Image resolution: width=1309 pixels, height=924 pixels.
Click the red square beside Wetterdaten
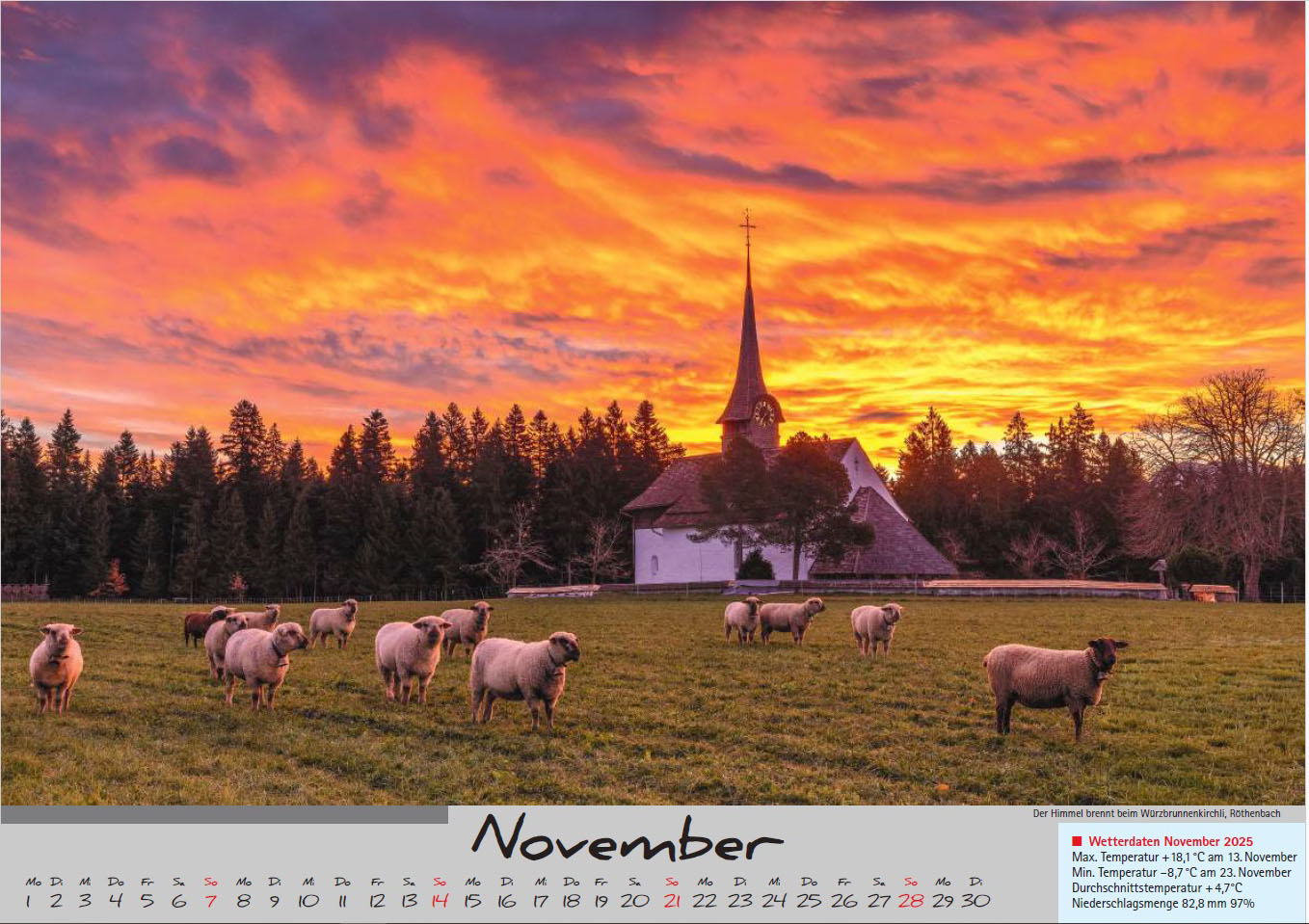1077,841
